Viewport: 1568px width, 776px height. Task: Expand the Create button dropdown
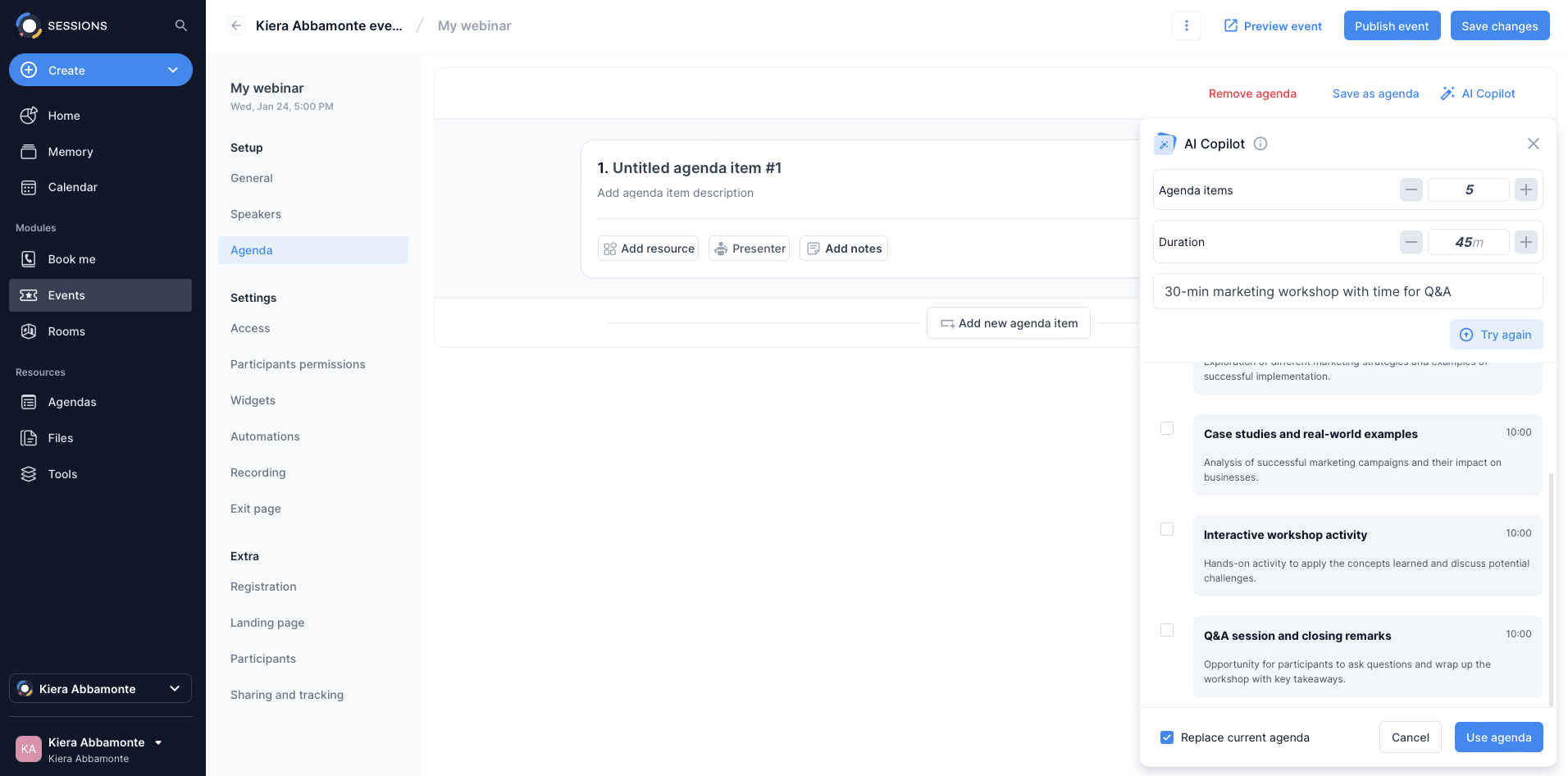point(172,70)
